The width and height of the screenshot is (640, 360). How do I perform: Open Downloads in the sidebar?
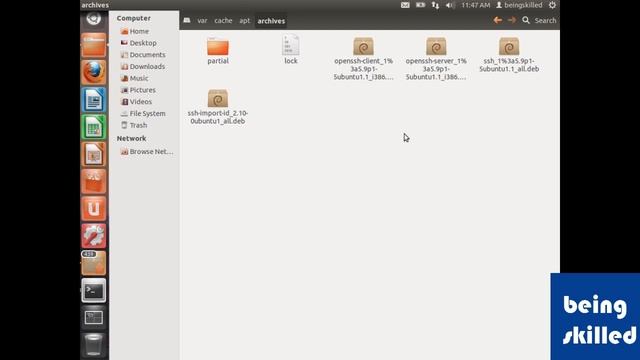click(x=143, y=67)
